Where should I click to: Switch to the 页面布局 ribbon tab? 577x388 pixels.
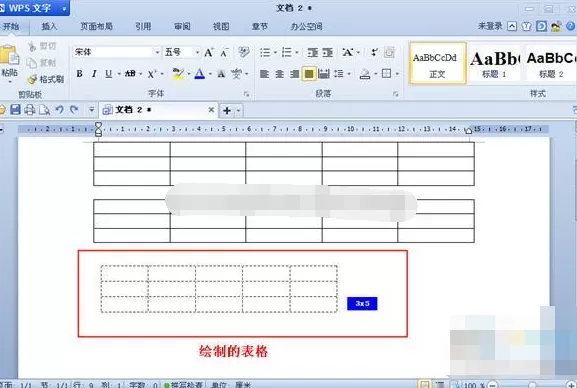(x=96, y=27)
